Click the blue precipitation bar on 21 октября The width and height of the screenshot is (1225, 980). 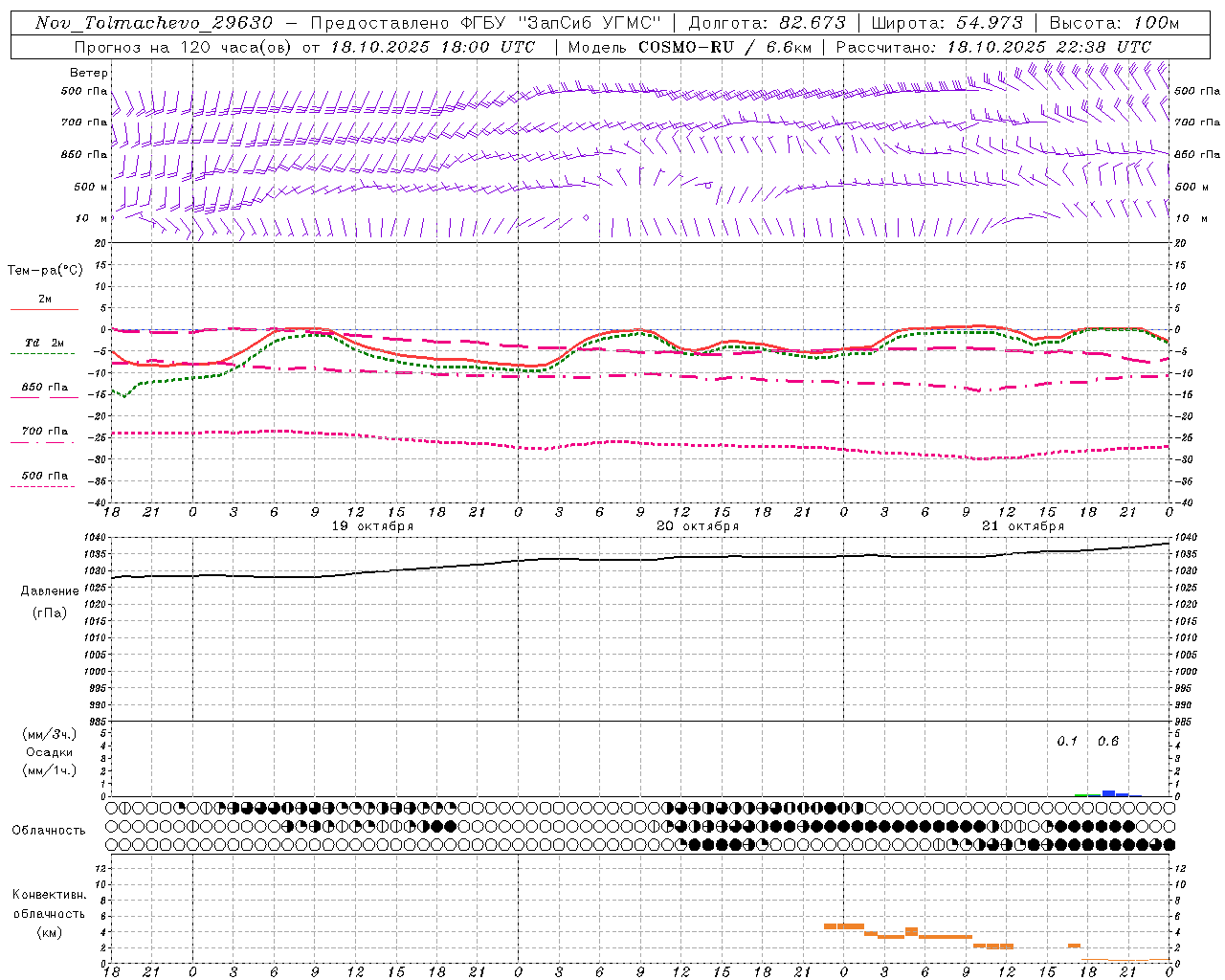point(1108,792)
